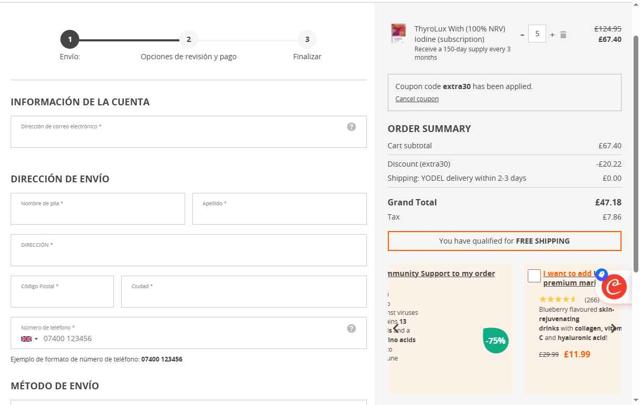Go to step 3 Finalizar
This screenshot has height=405, width=640.
pyautogui.click(x=307, y=40)
